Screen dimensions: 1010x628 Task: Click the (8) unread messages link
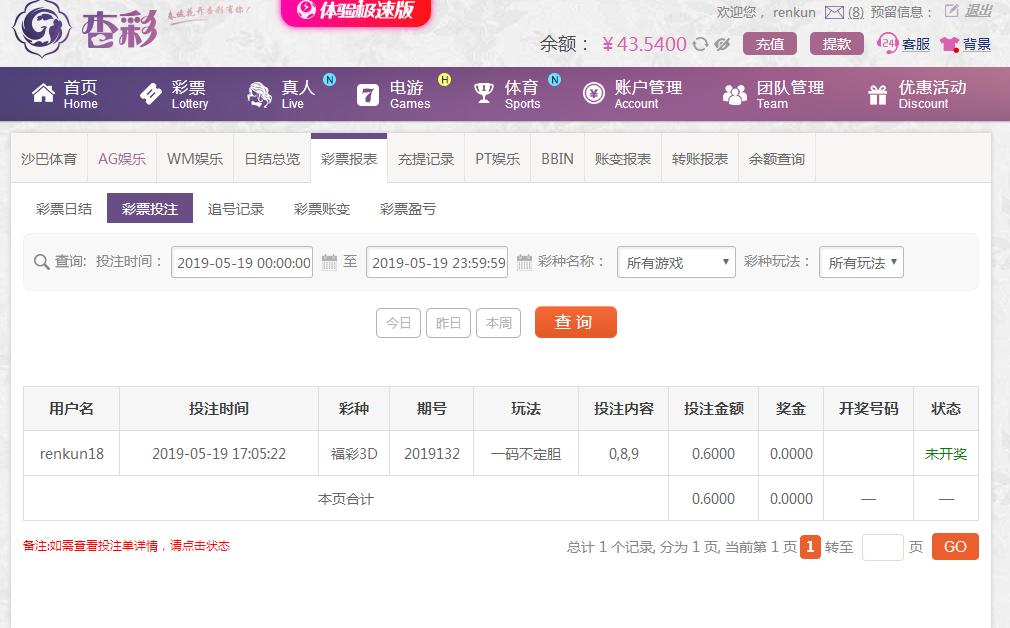(855, 12)
